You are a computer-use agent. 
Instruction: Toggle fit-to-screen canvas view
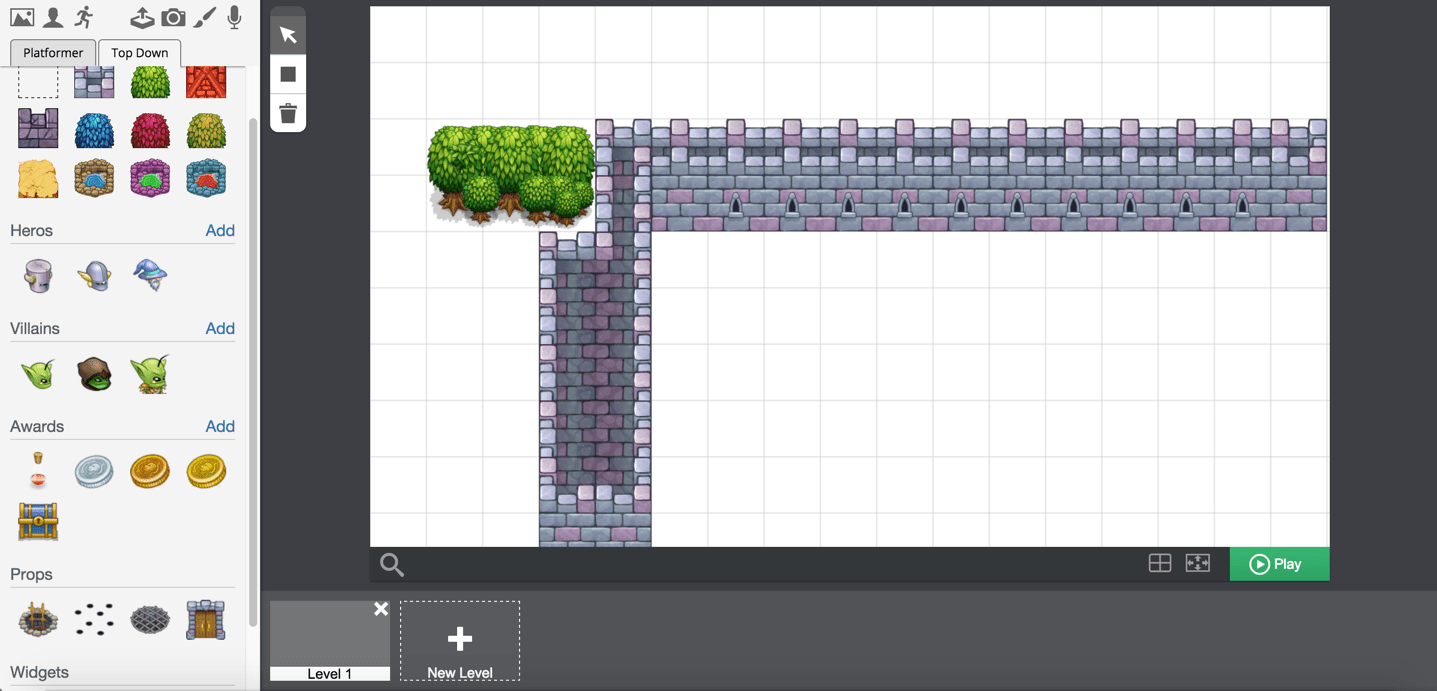click(1197, 563)
